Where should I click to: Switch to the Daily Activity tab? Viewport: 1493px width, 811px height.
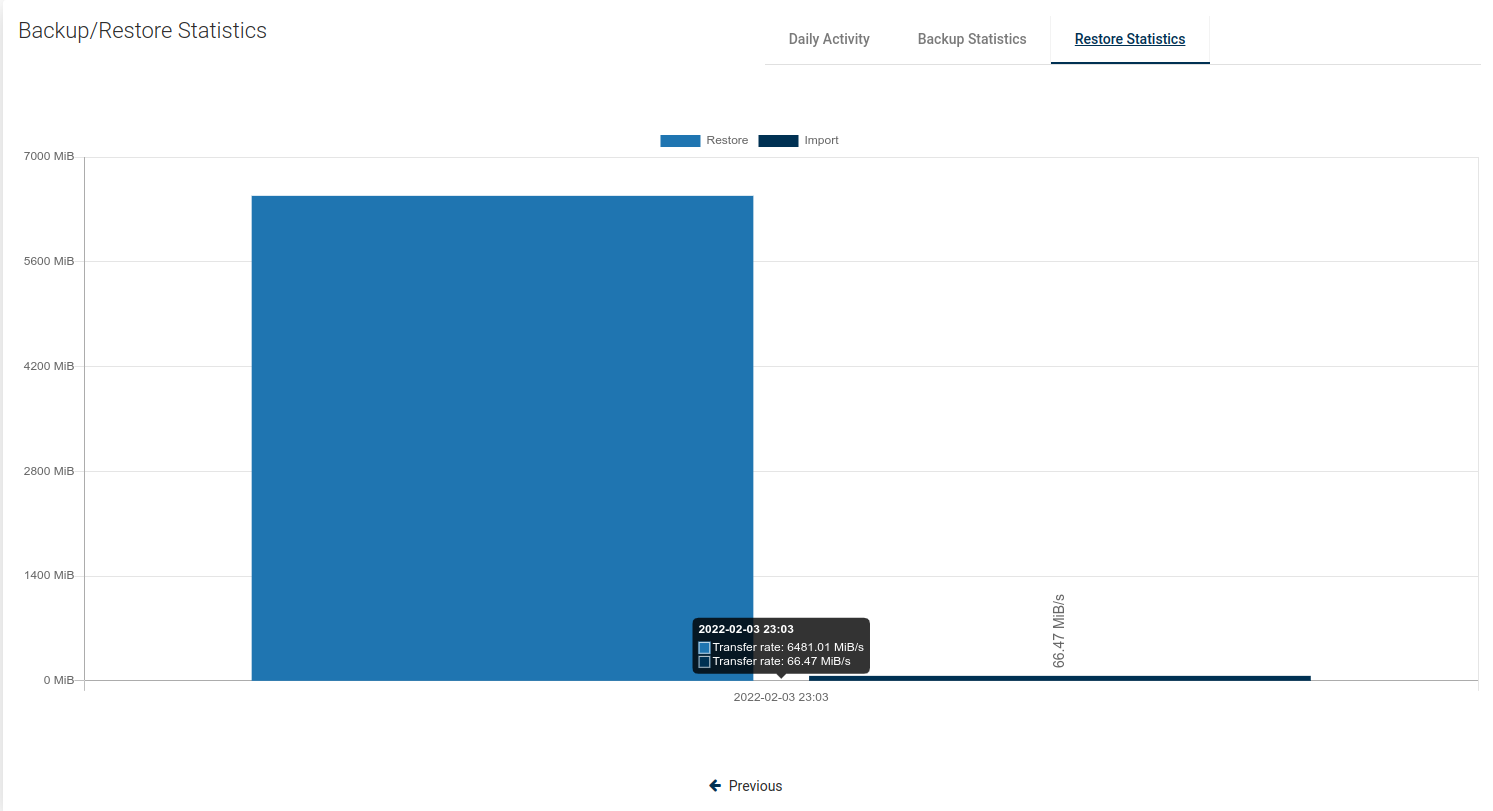[x=828, y=39]
